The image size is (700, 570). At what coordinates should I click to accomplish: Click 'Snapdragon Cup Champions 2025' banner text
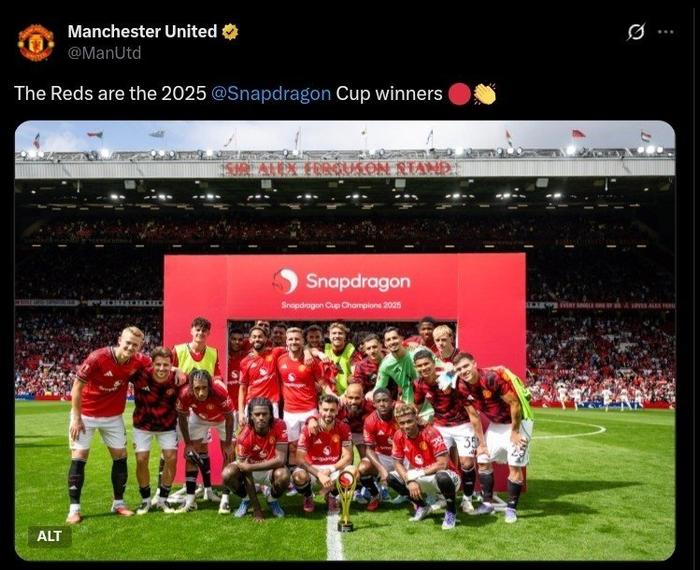point(341,305)
